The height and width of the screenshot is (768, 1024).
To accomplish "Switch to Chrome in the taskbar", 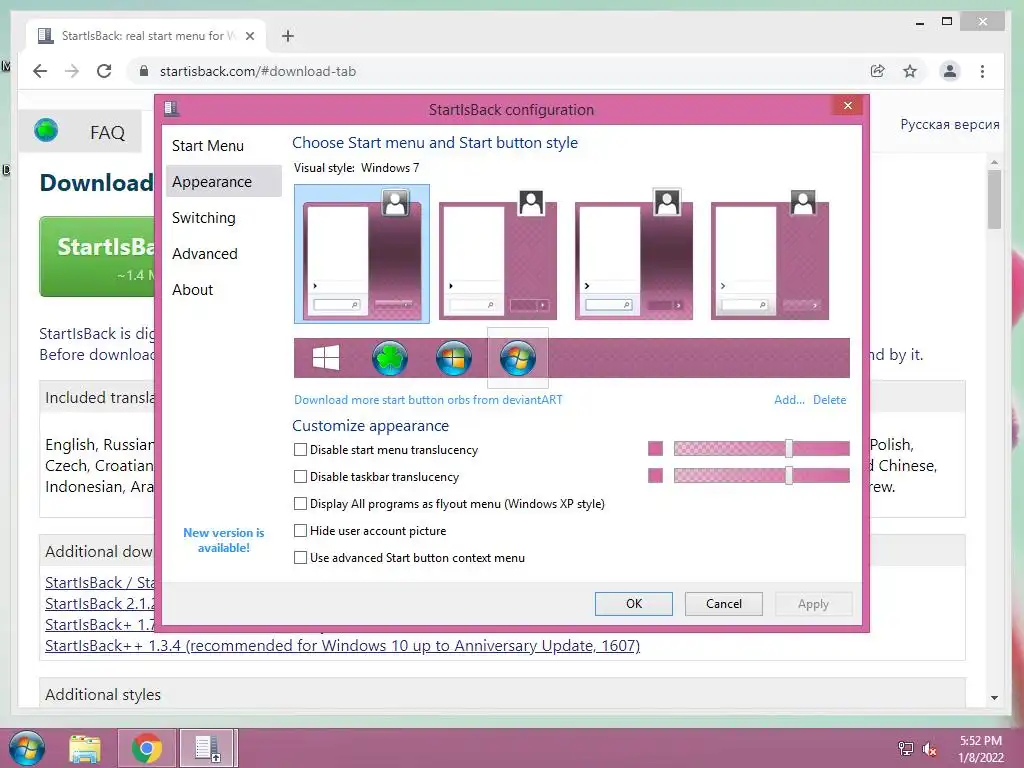I will click(x=146, y=748).
